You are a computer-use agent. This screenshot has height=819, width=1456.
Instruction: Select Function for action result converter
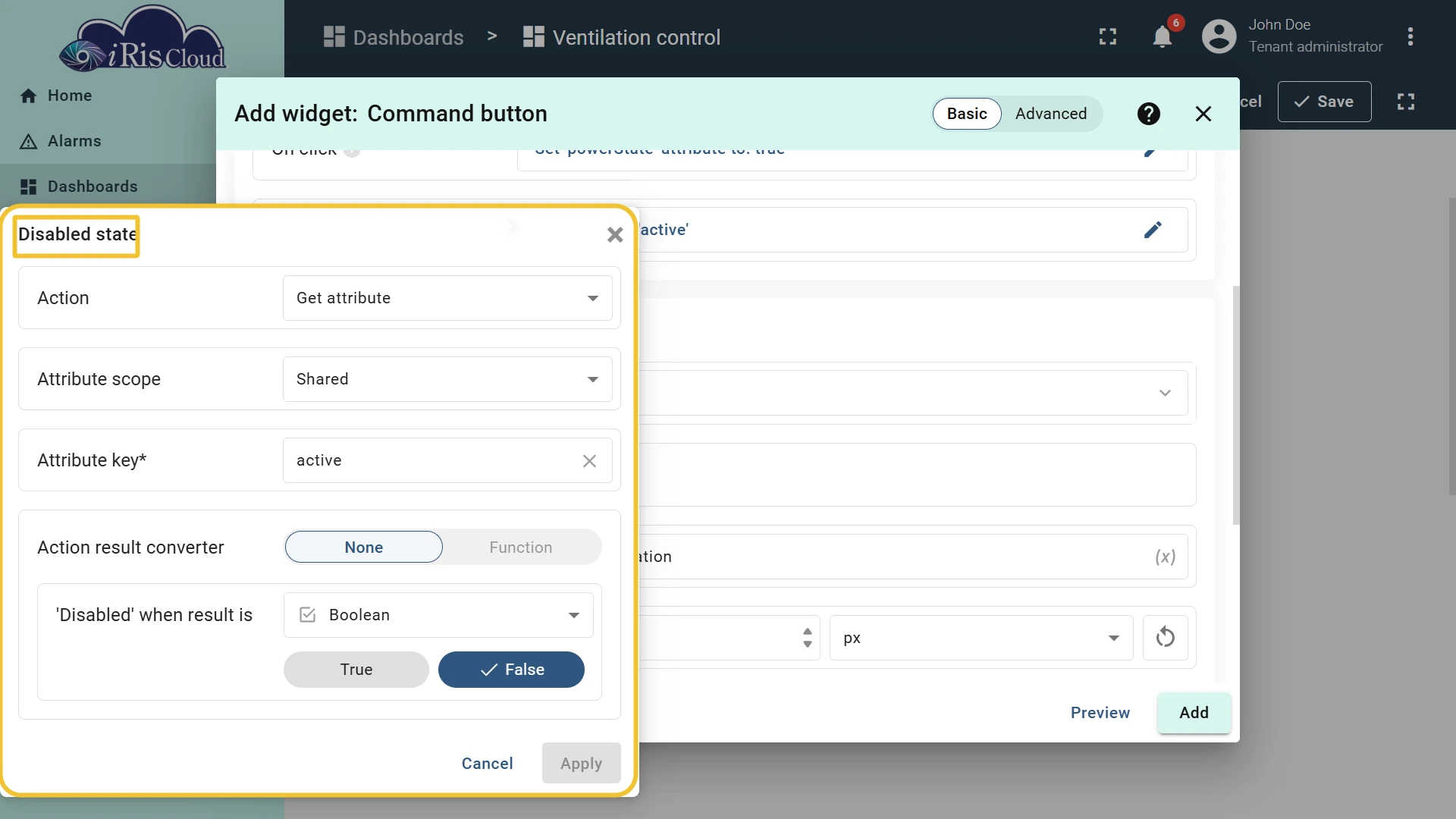pos(521,547)
